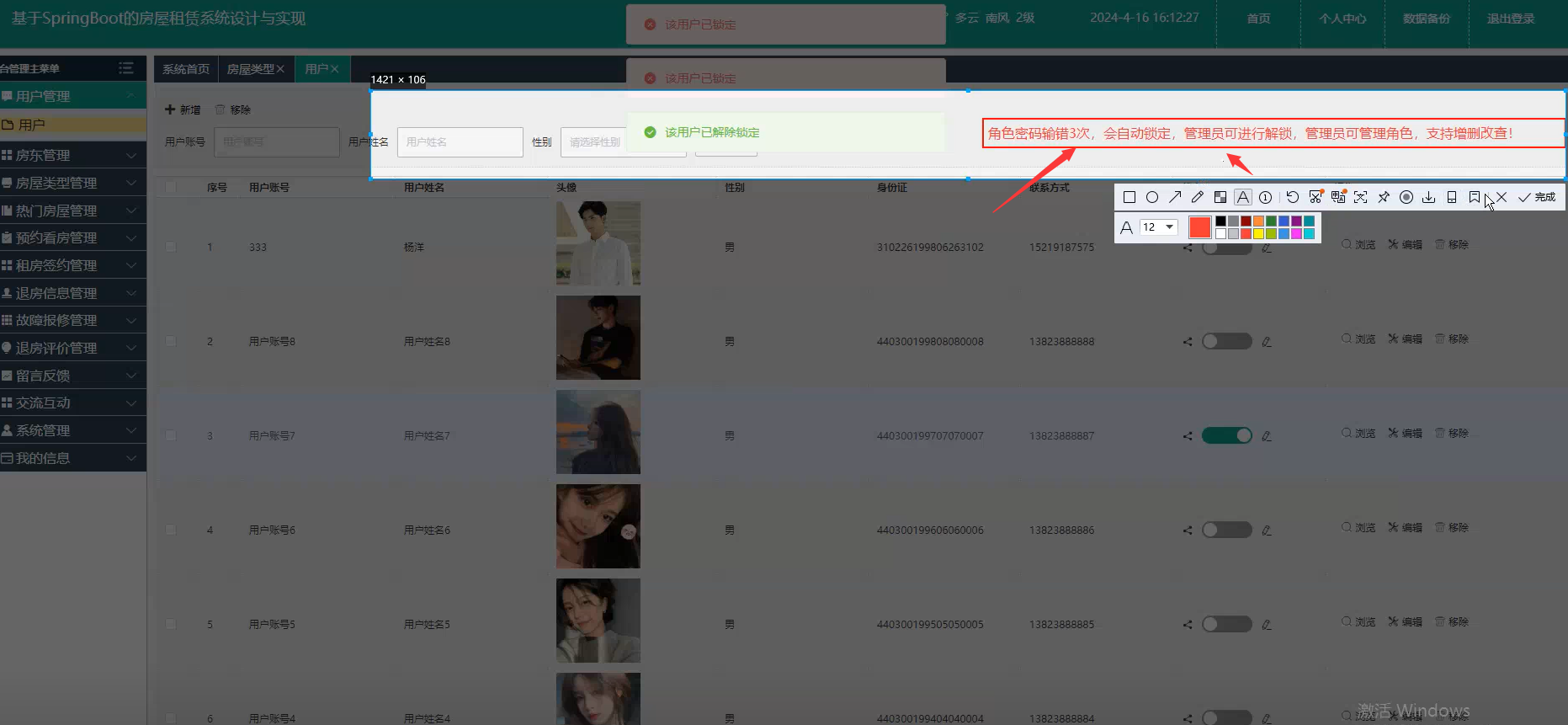Pick the magenta color swatch
This screenshot has height=725, width=1568.
pos(1296,234)
